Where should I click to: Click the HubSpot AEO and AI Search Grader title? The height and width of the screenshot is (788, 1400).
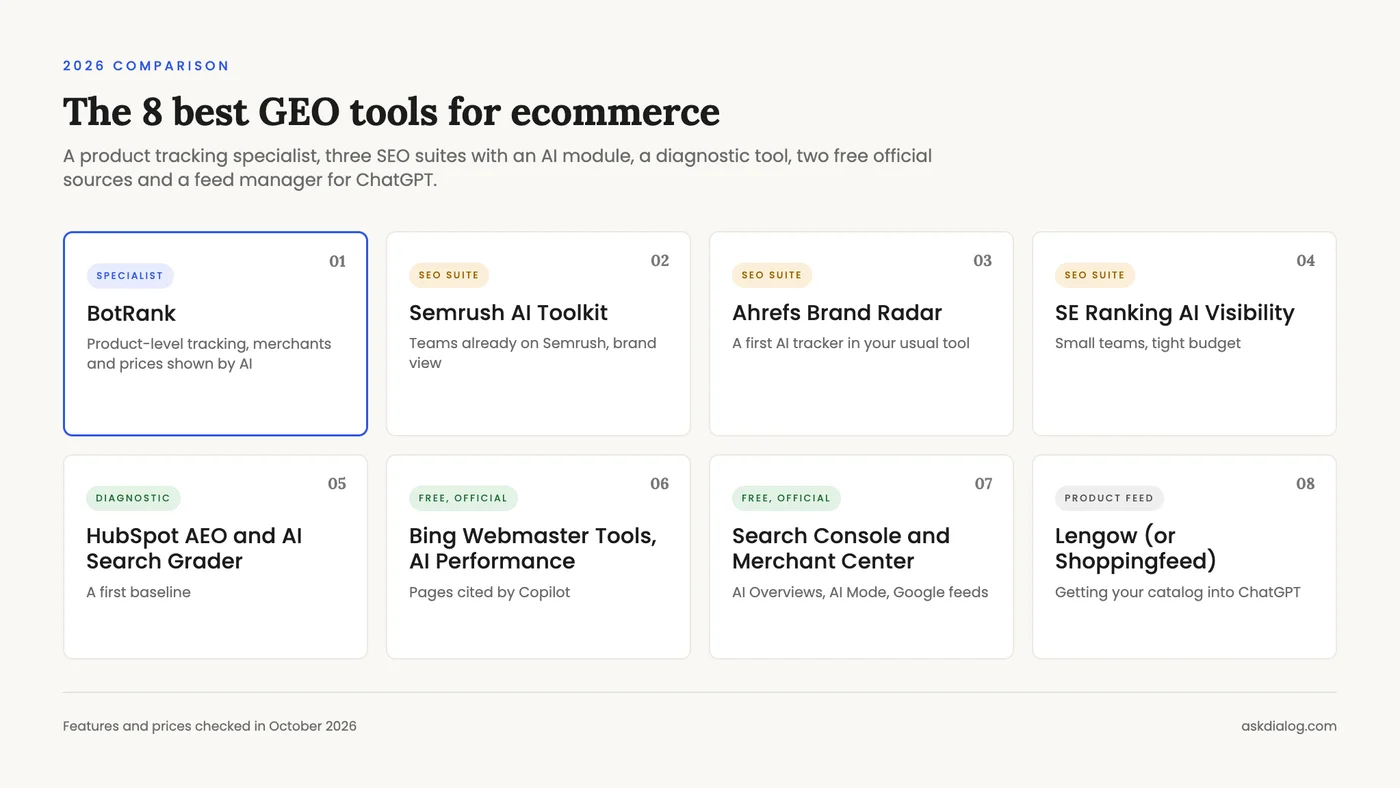(x=194, y=548)
